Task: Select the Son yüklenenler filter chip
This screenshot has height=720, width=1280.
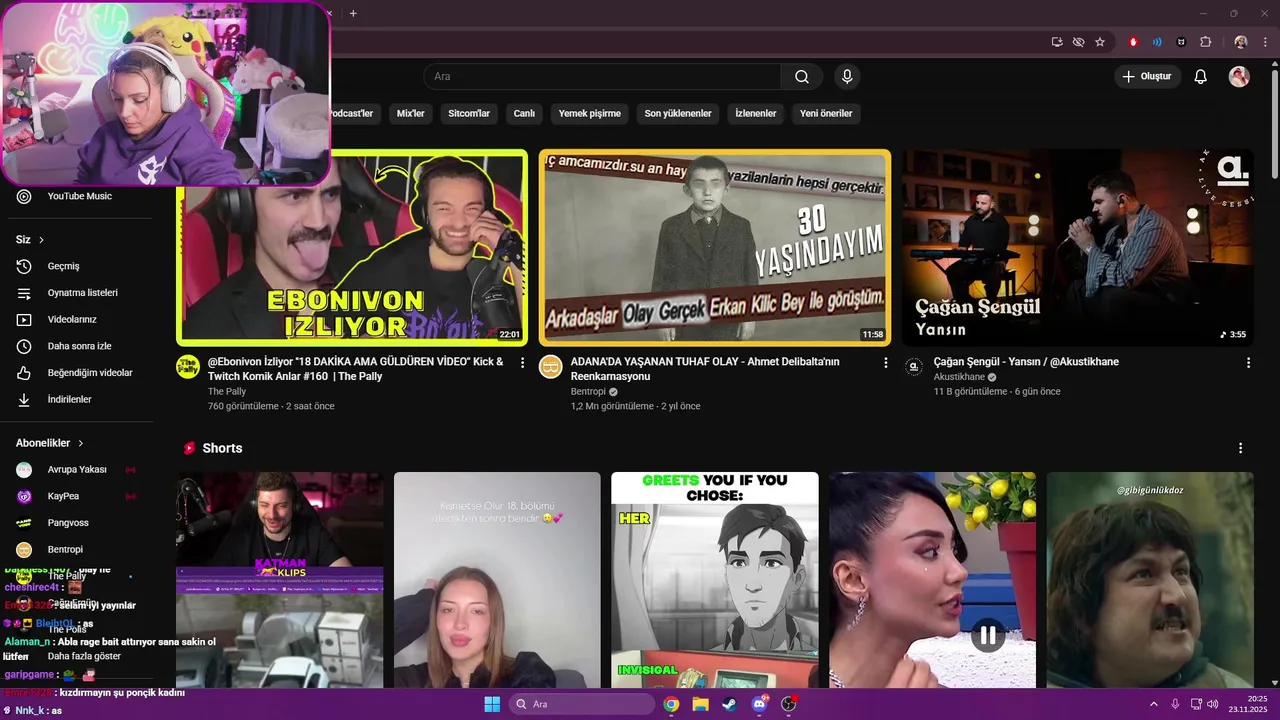Action: pos(678,114)
